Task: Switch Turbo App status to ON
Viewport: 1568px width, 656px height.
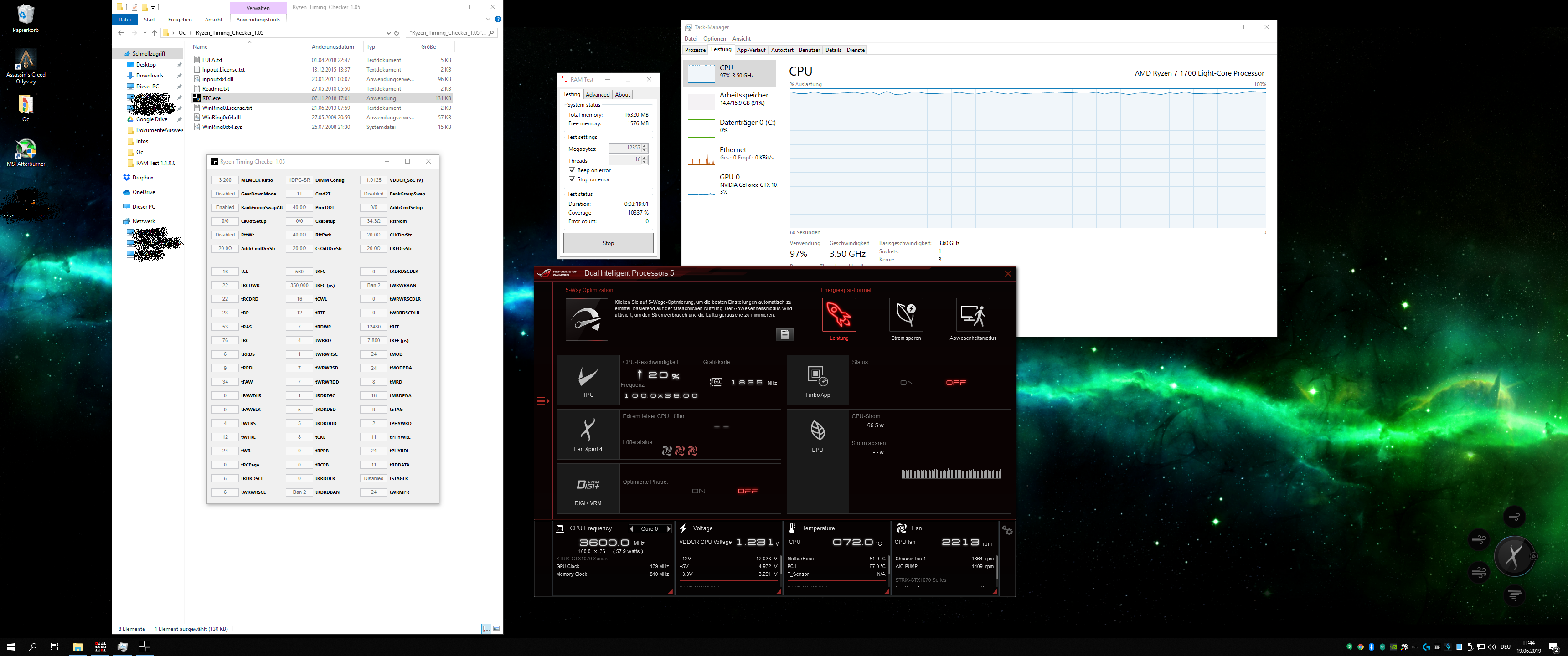Action: [907, 383]
